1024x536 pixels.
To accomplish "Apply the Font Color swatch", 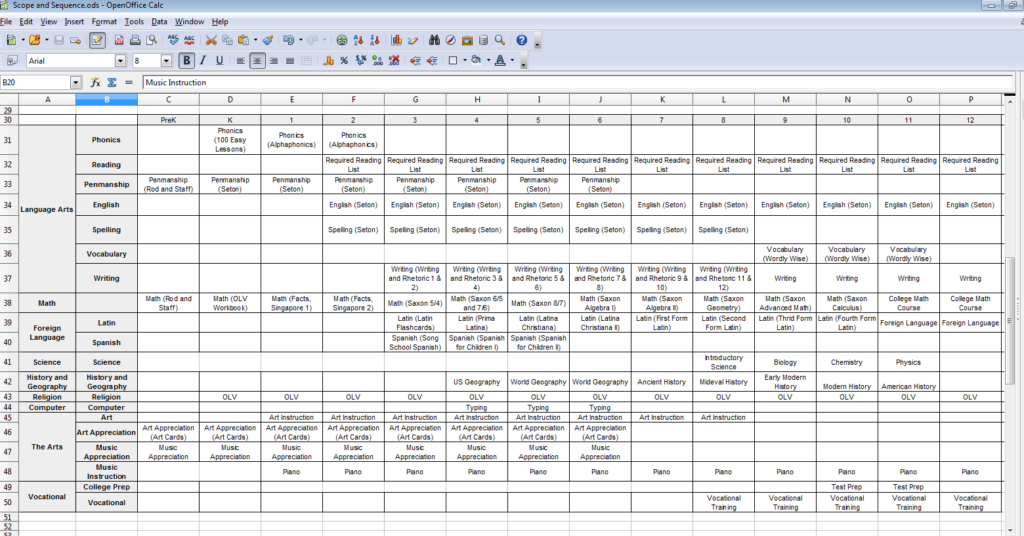I will (x=500, y=61).
